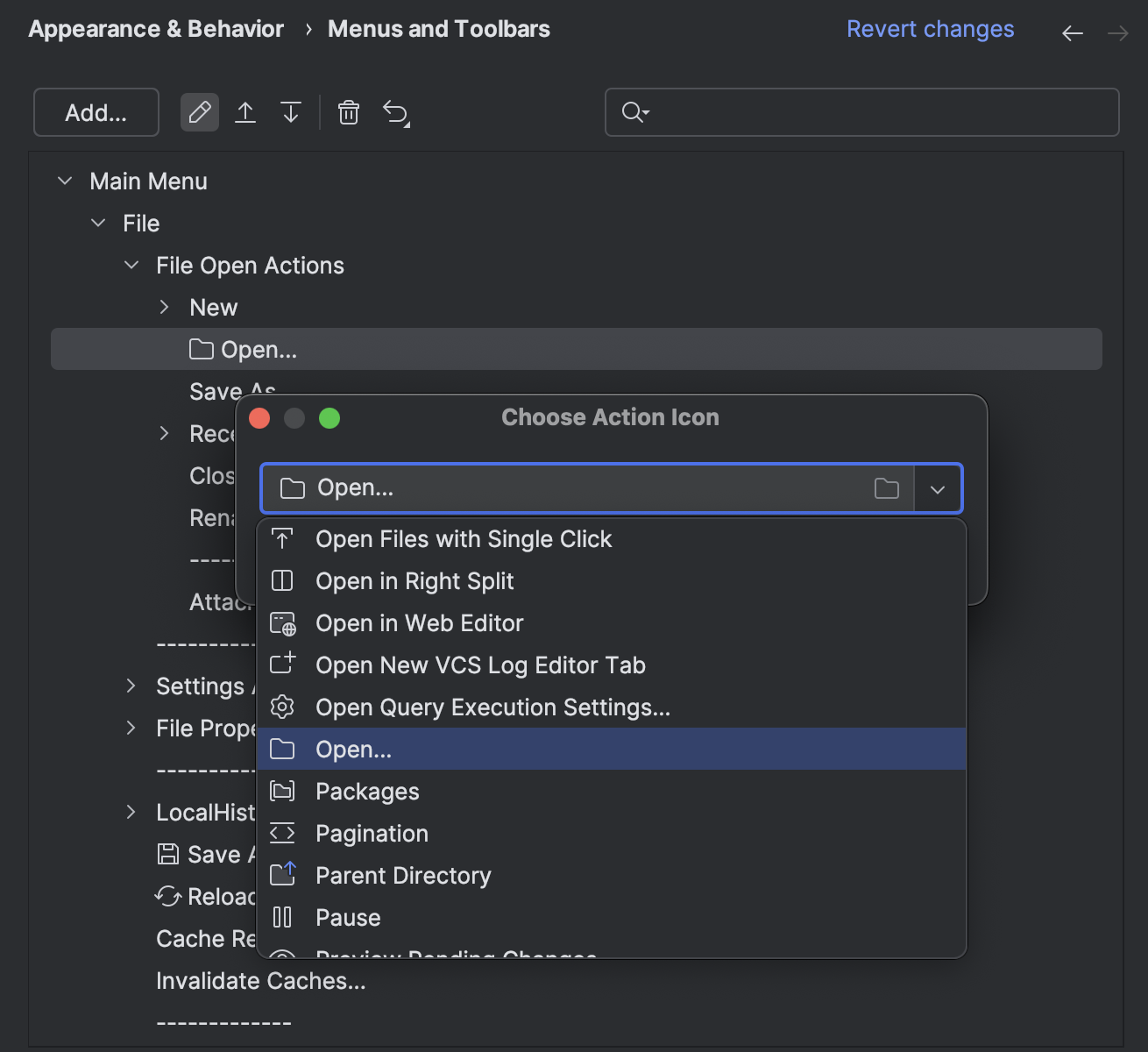Click the forward arrow navigation icon
Image resolution: width=1148 pixels, height=1052 pixels.
pos(1118,33)
